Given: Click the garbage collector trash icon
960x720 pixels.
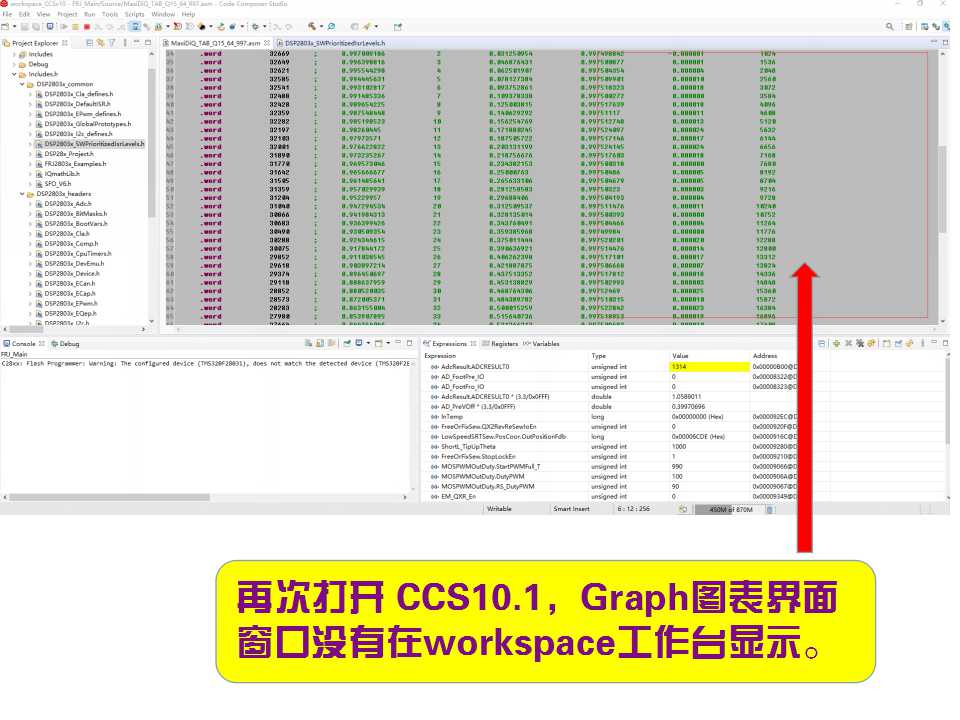Looking at the screenshot, I should [770, 509].
